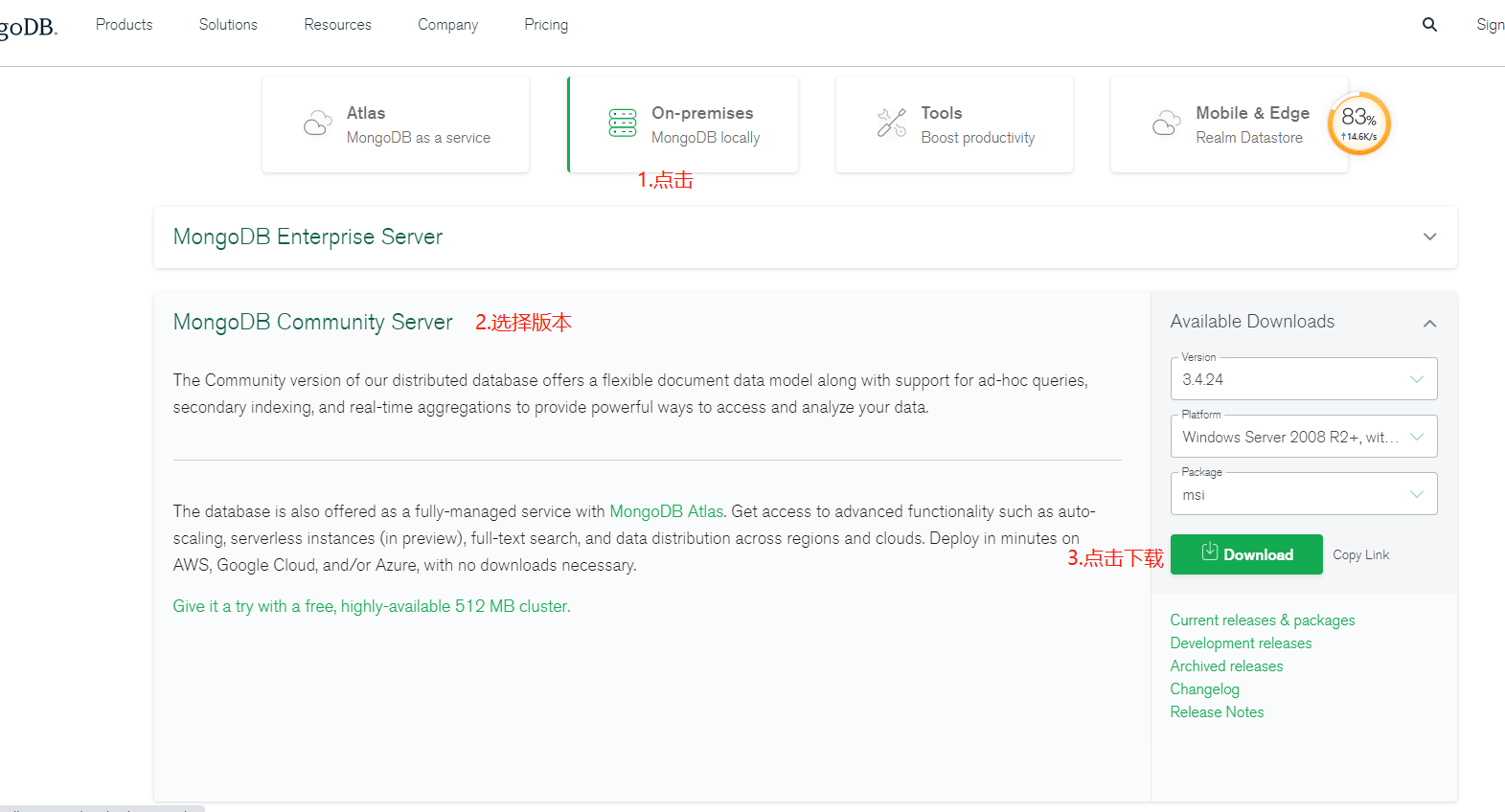Open the Pricing menu item
This screenshot has width=1505, height=812.
(546, 25)
